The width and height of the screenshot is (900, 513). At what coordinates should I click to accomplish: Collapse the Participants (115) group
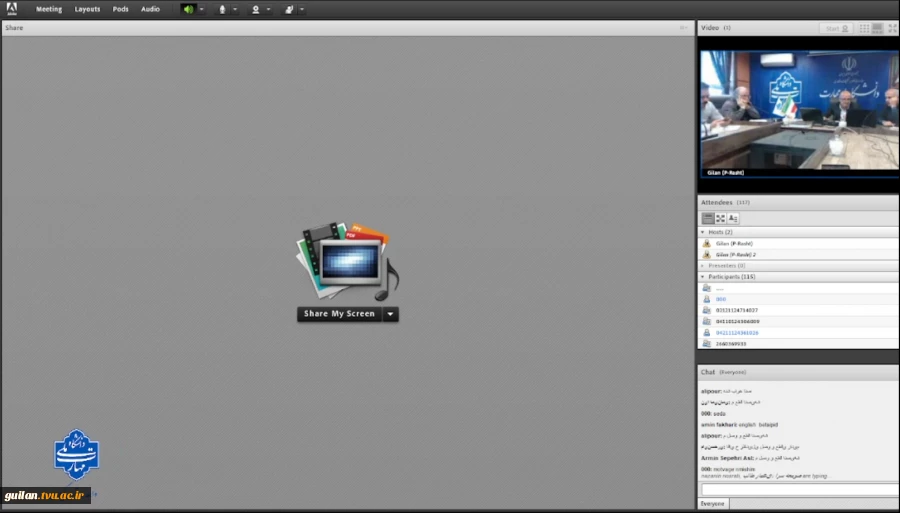coord(703,277)
